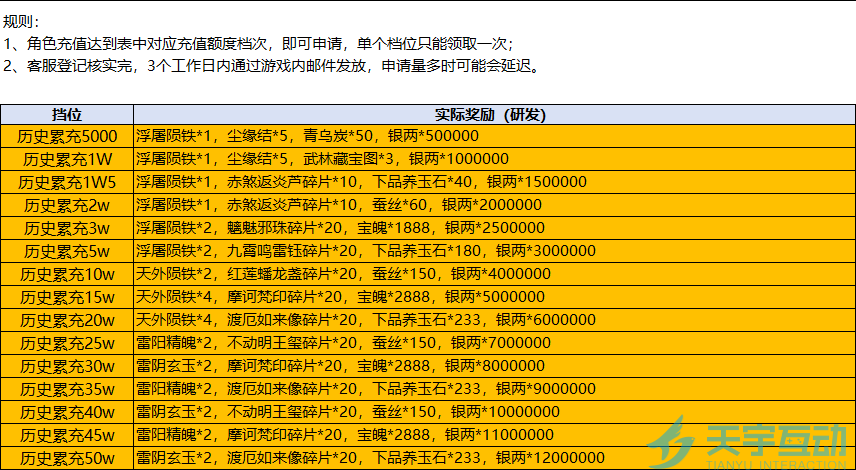Click the 历史累充5000 tier cell

67,136
